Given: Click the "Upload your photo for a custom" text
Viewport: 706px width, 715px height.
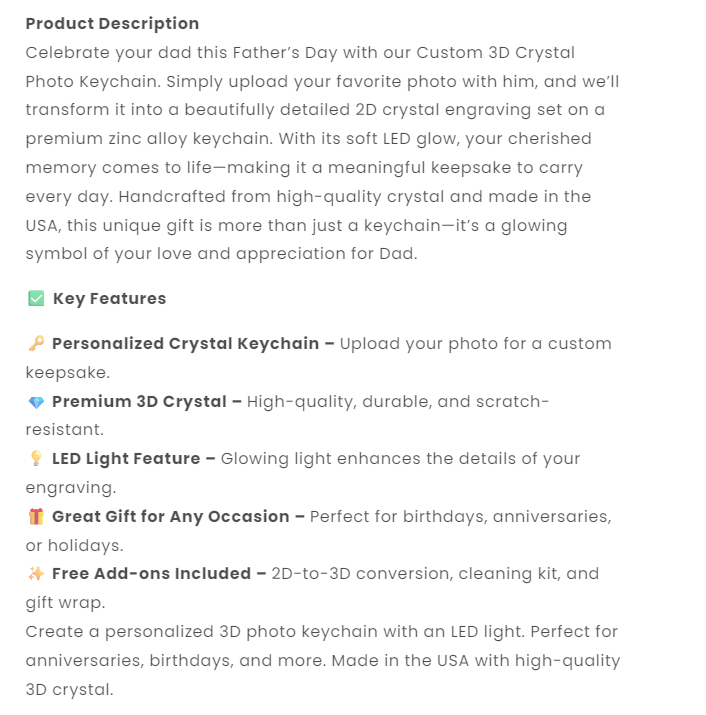Looking at the screenshot, I should coord(475,344).
